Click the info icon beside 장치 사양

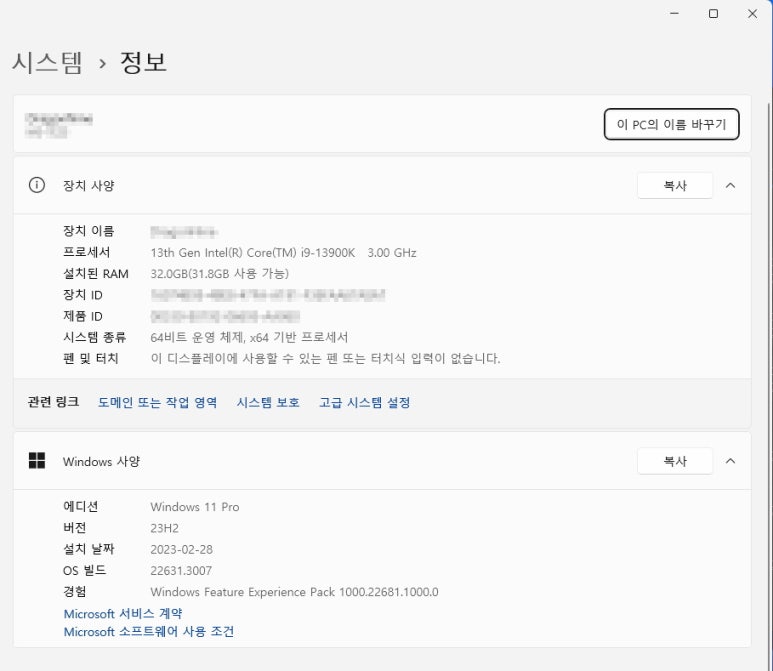[37, 185]
